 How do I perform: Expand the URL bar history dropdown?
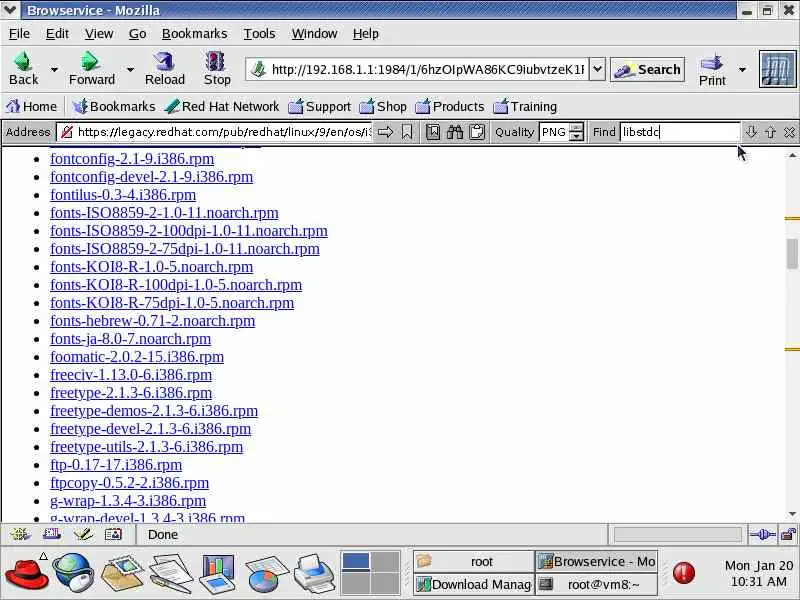pyautogui.click(x=597, y=69)
